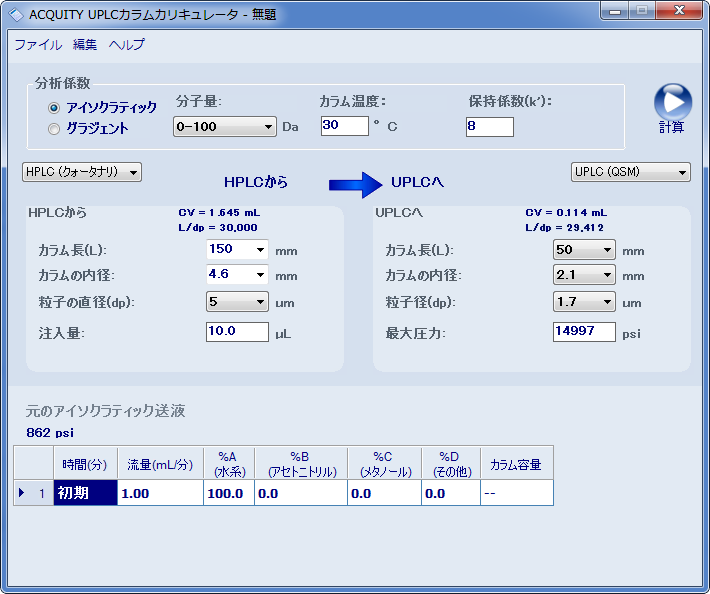Open the HPLC (クォータナリ) system dropdown
The height and width of the screenshot is (594, 710).
point(82,172)
